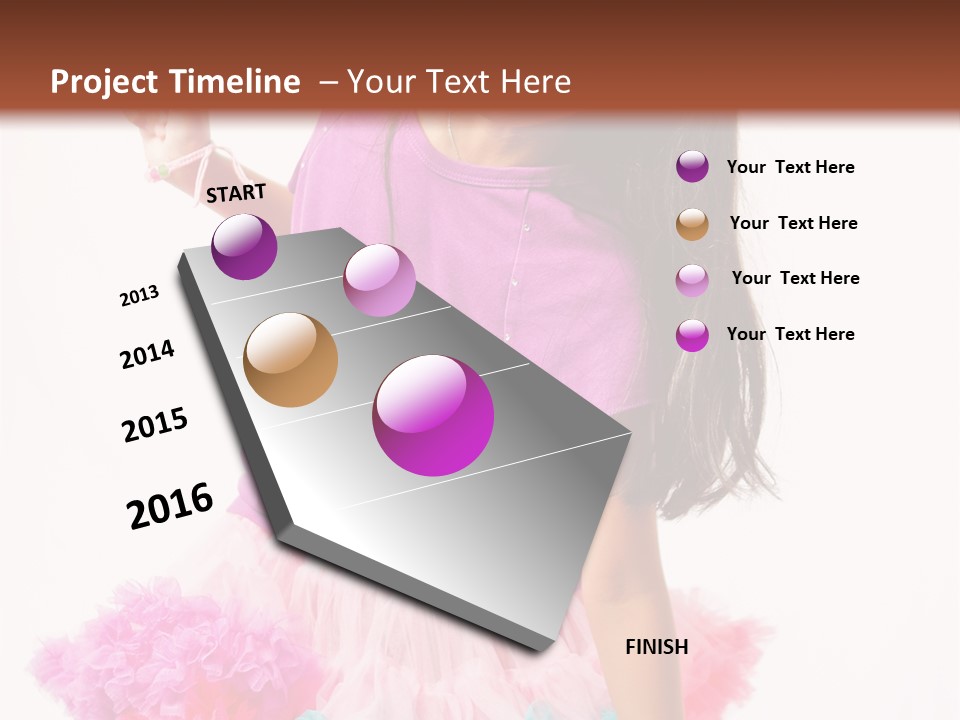The width and height of the screenshot is (960, 720).
Task: Select the purple legend bullet sphere
Action: click(694, 166)
